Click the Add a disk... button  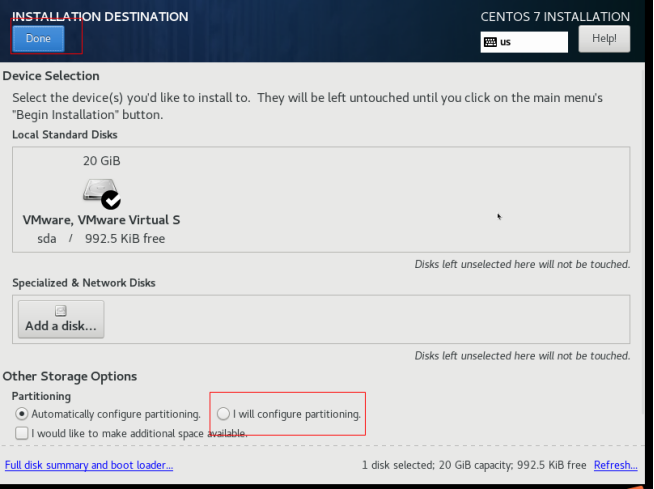pos(61,319)
